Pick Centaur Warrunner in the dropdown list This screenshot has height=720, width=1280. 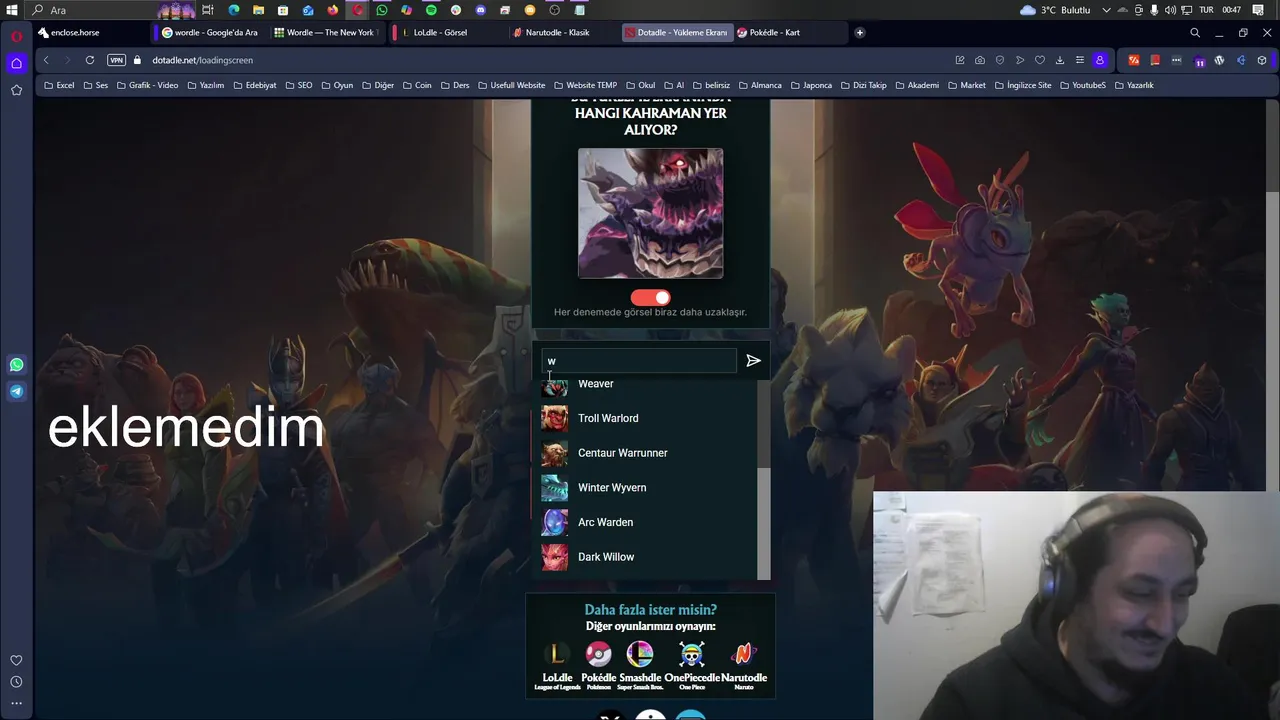pos(648,453)
